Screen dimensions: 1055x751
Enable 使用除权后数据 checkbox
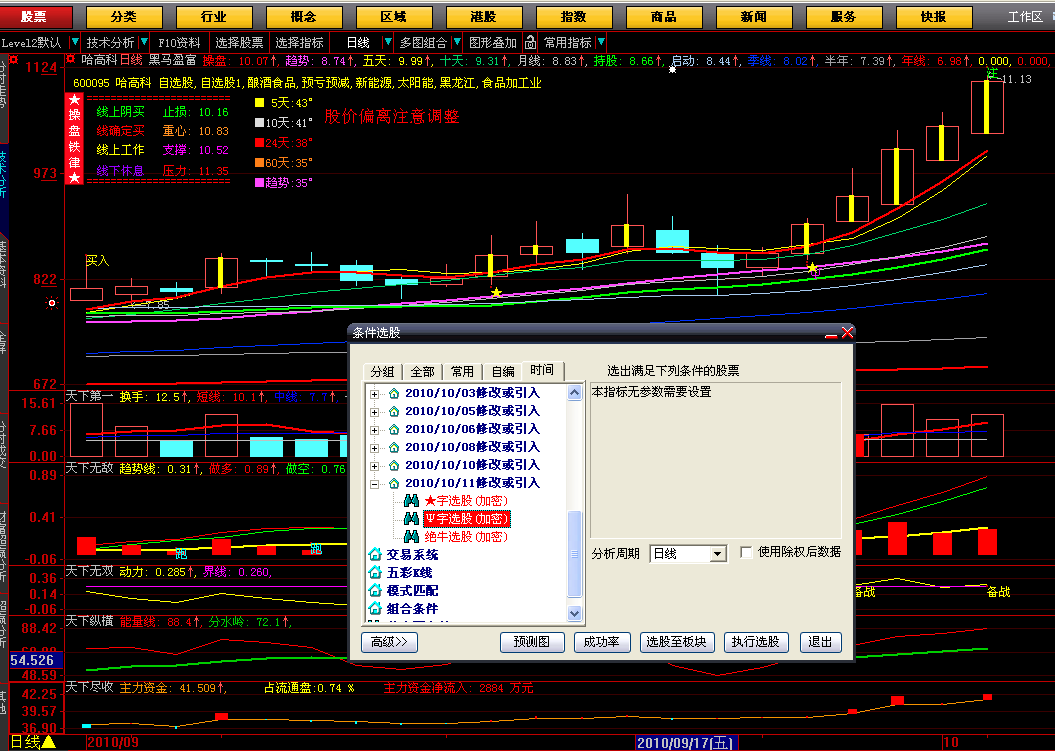point(746,552)
